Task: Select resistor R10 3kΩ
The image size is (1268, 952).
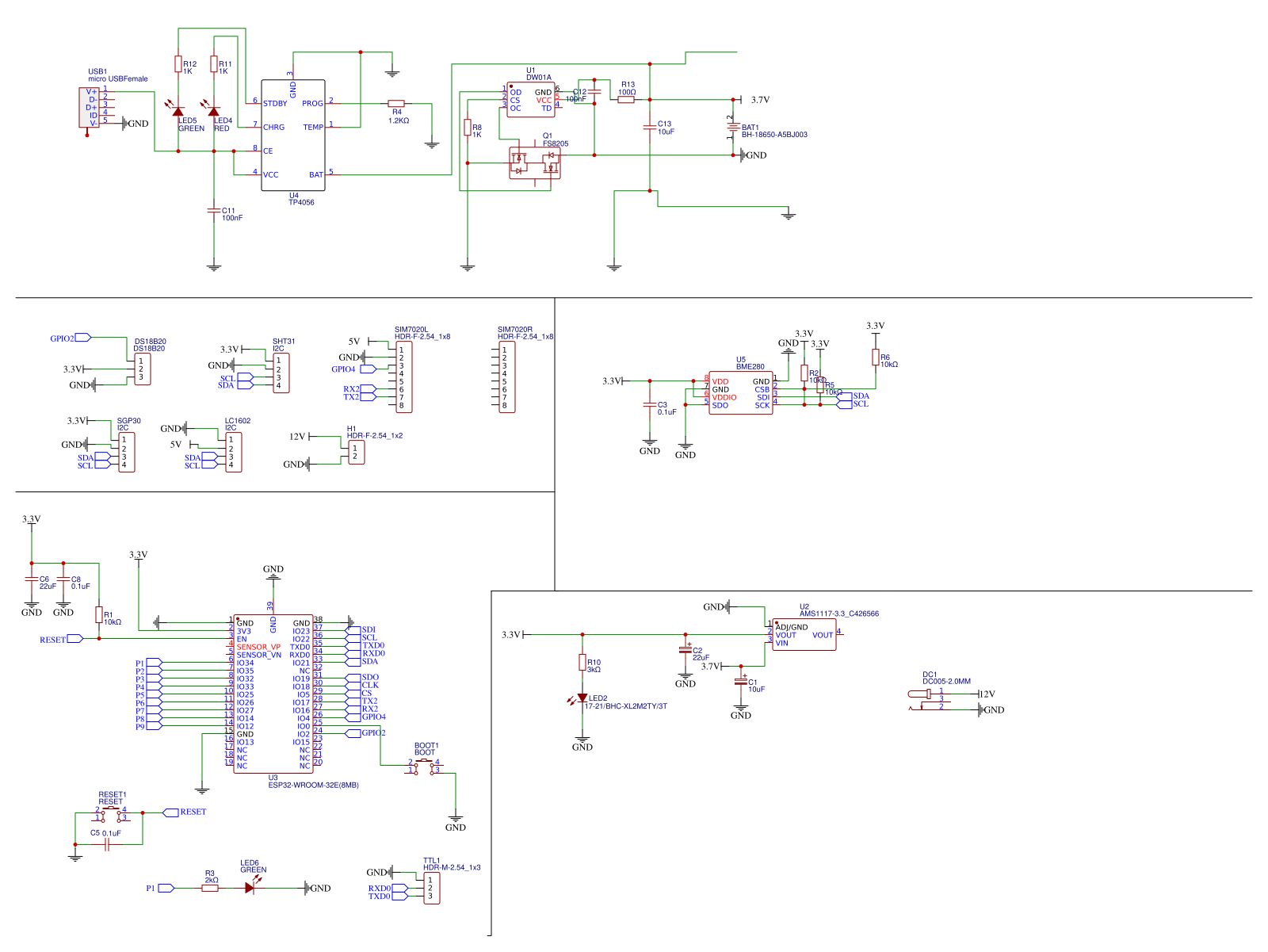Action: (x=582, y=663)
